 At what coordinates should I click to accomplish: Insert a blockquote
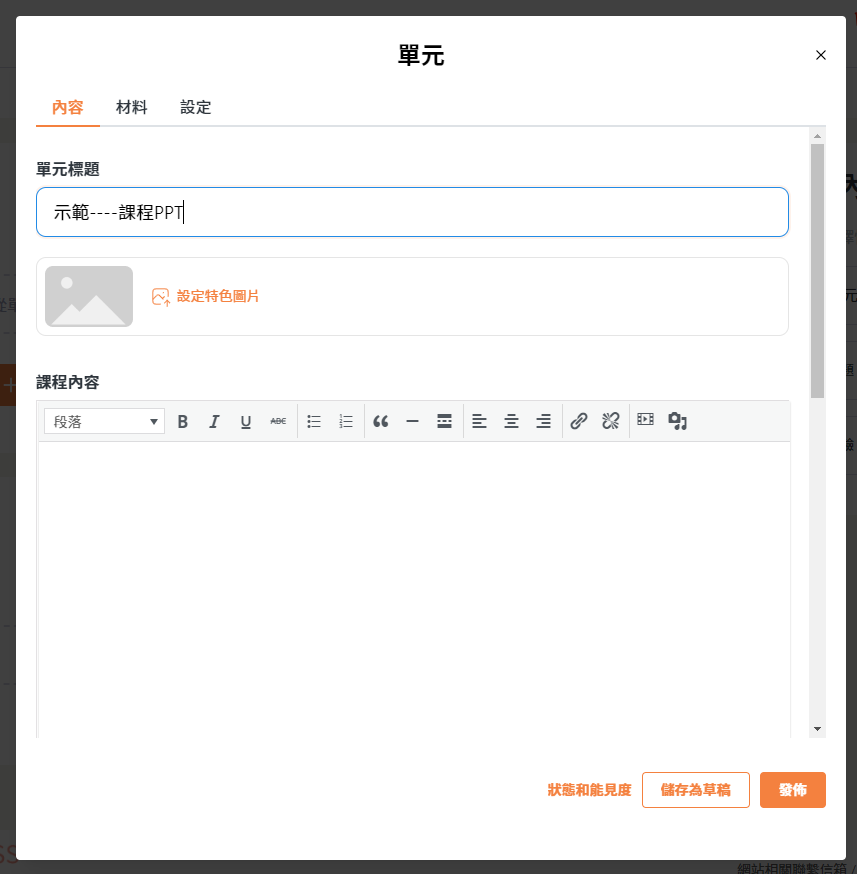coord(381,422)
